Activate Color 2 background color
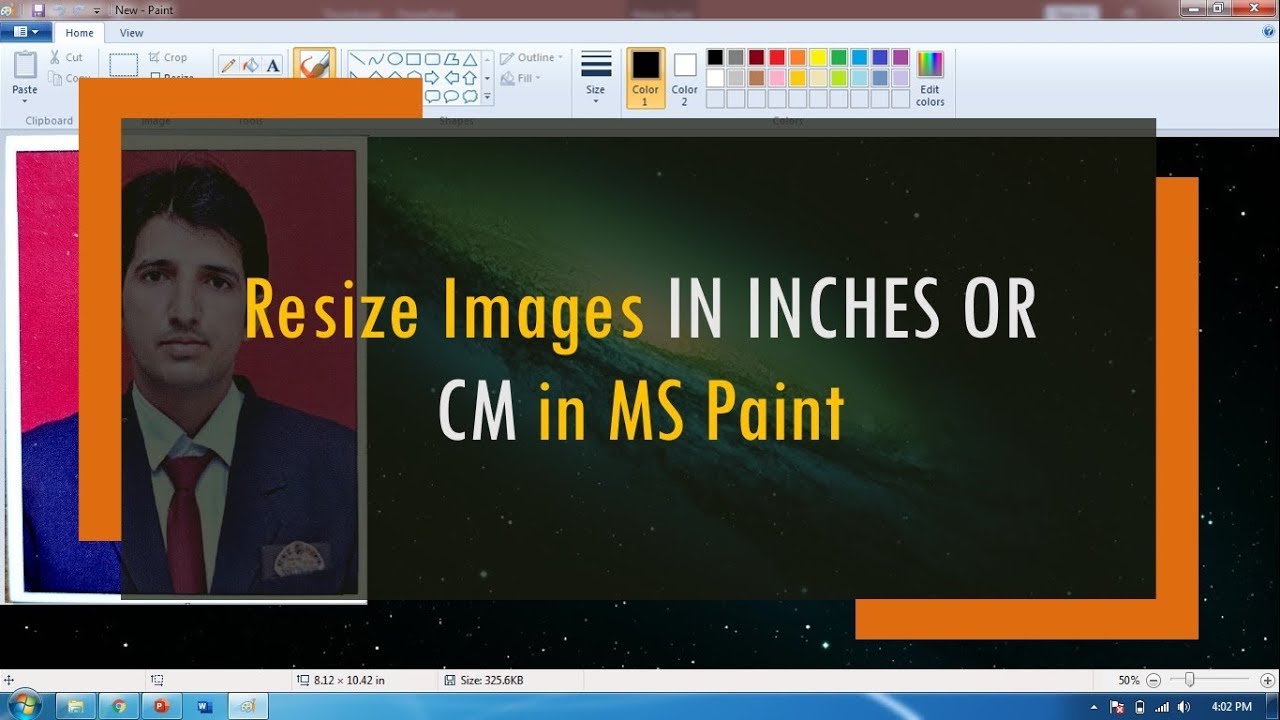Viewport: 1280px width, 720px height. pos(685,78)
